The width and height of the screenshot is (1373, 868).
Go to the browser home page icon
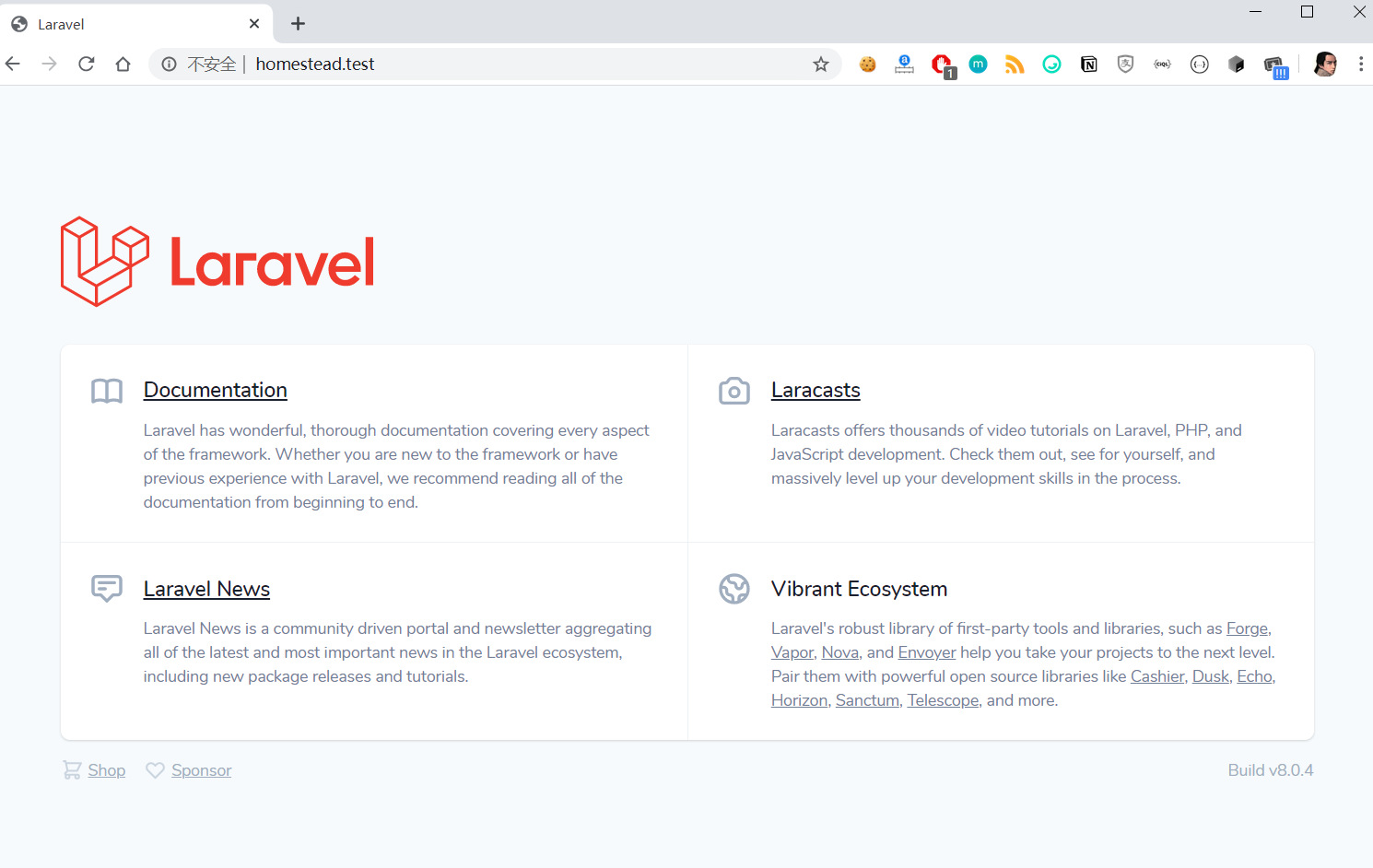tap(123, 64)
